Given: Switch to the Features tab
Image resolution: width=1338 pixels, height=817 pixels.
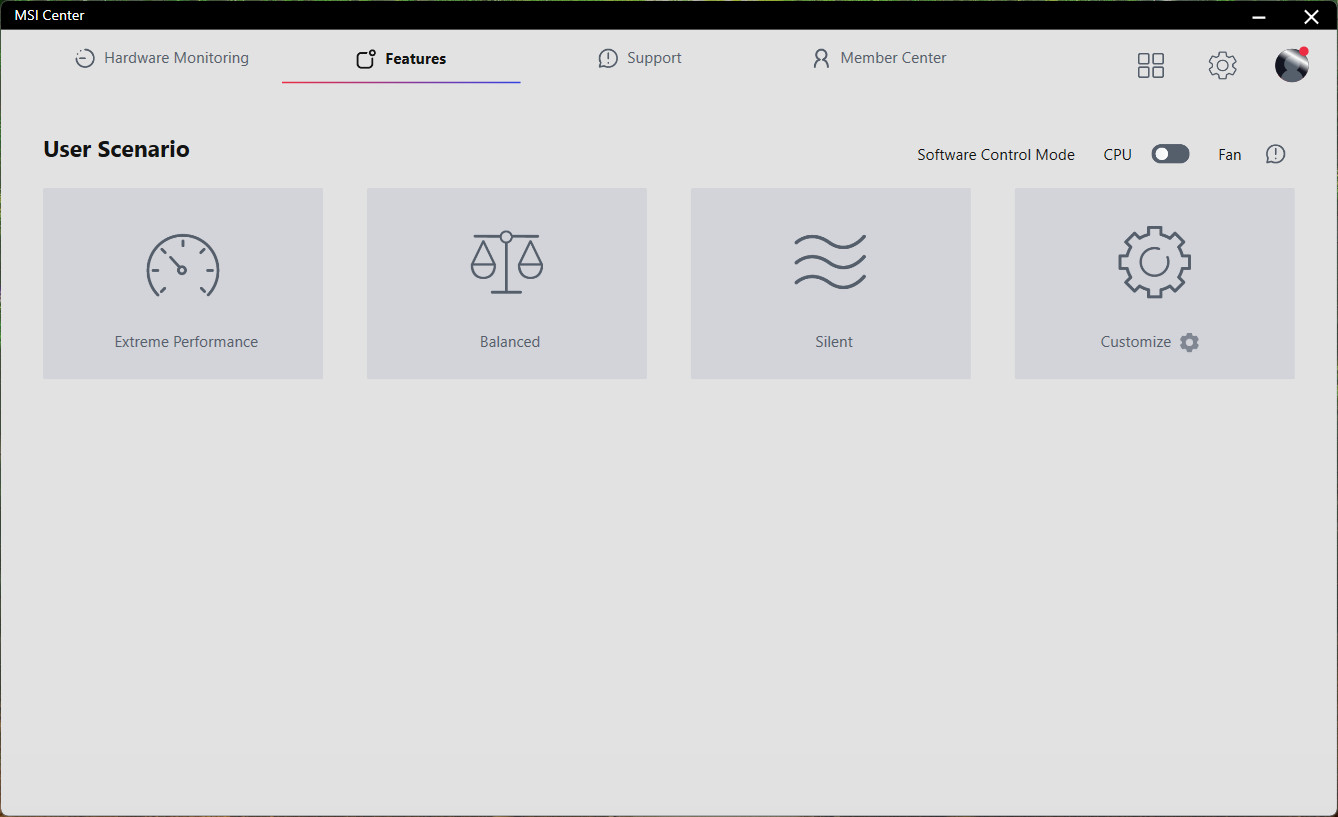Looking at the screenshot, I should (x=401, y=59).
